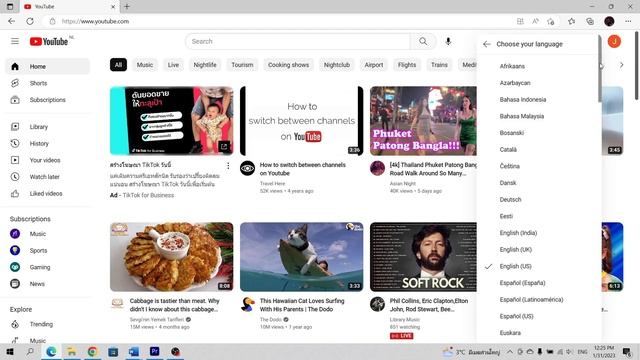Viewport: 640px width, 360px height.
Task: Open the cabbage recipe video thumbnail
Action: coord(171,257)
